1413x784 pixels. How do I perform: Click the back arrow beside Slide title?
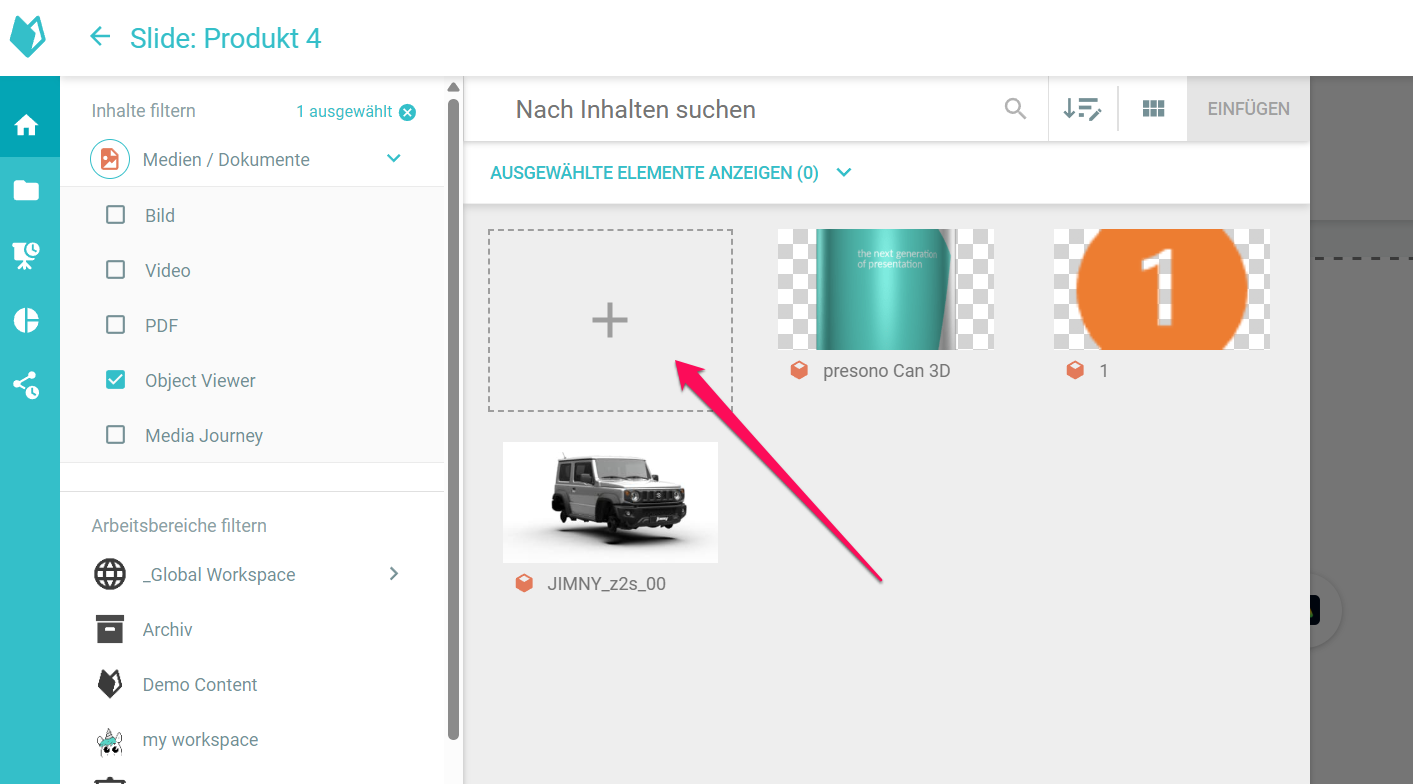click(x=100, y=38)
